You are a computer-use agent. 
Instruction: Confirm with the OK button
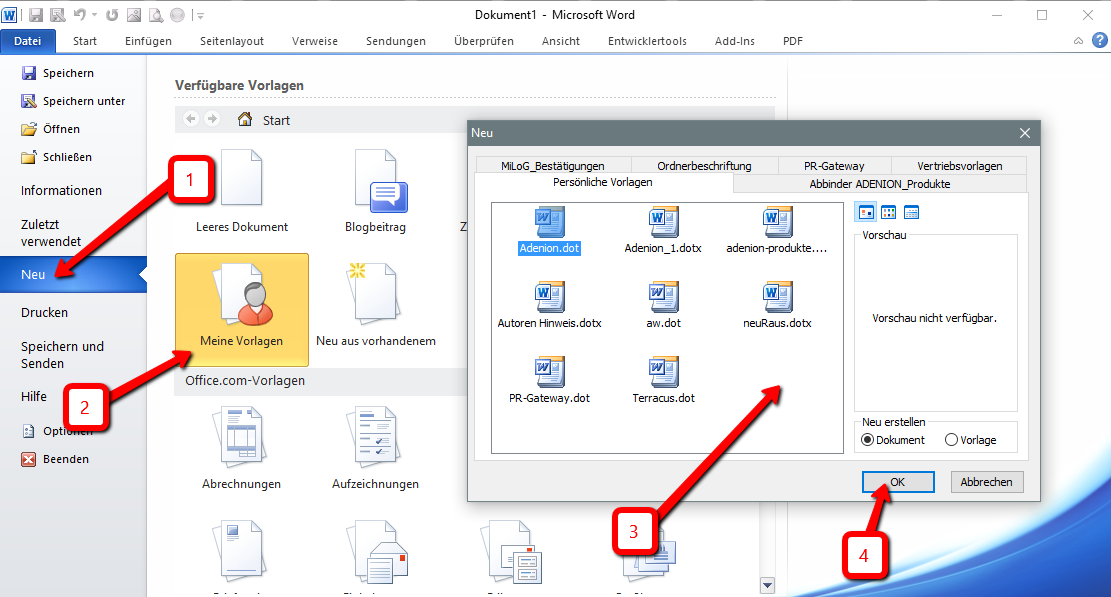click(897, 482)
